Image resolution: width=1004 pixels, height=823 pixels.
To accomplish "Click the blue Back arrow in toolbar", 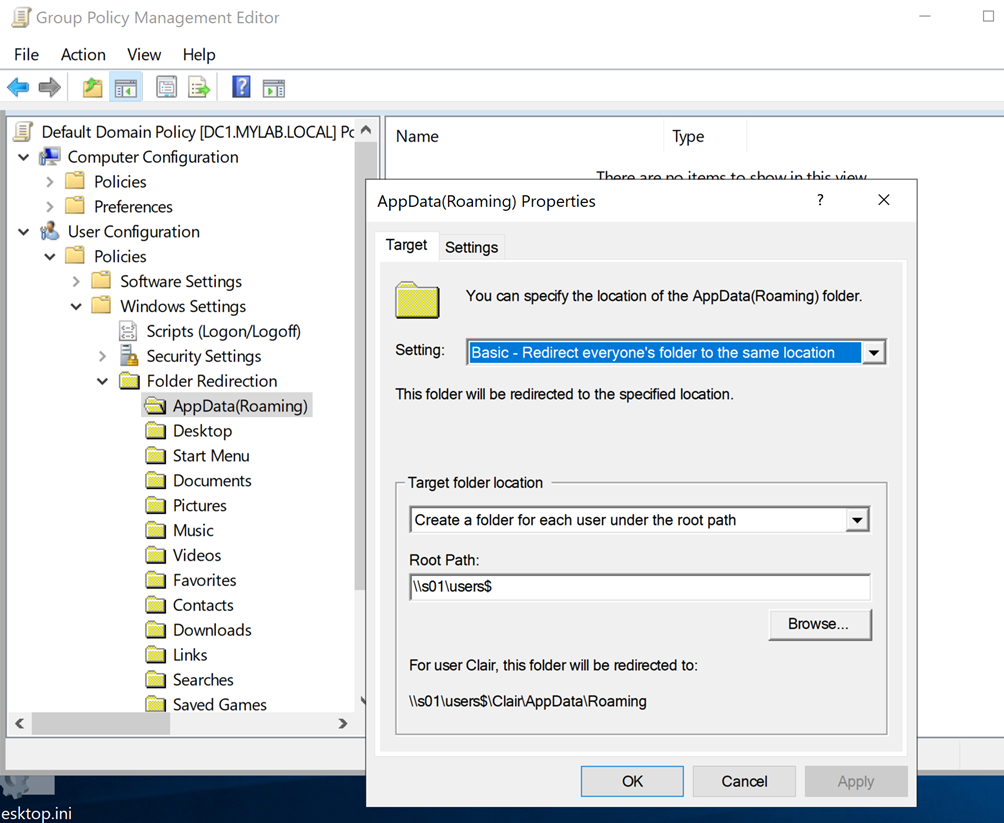I will [x=18, y=88].
